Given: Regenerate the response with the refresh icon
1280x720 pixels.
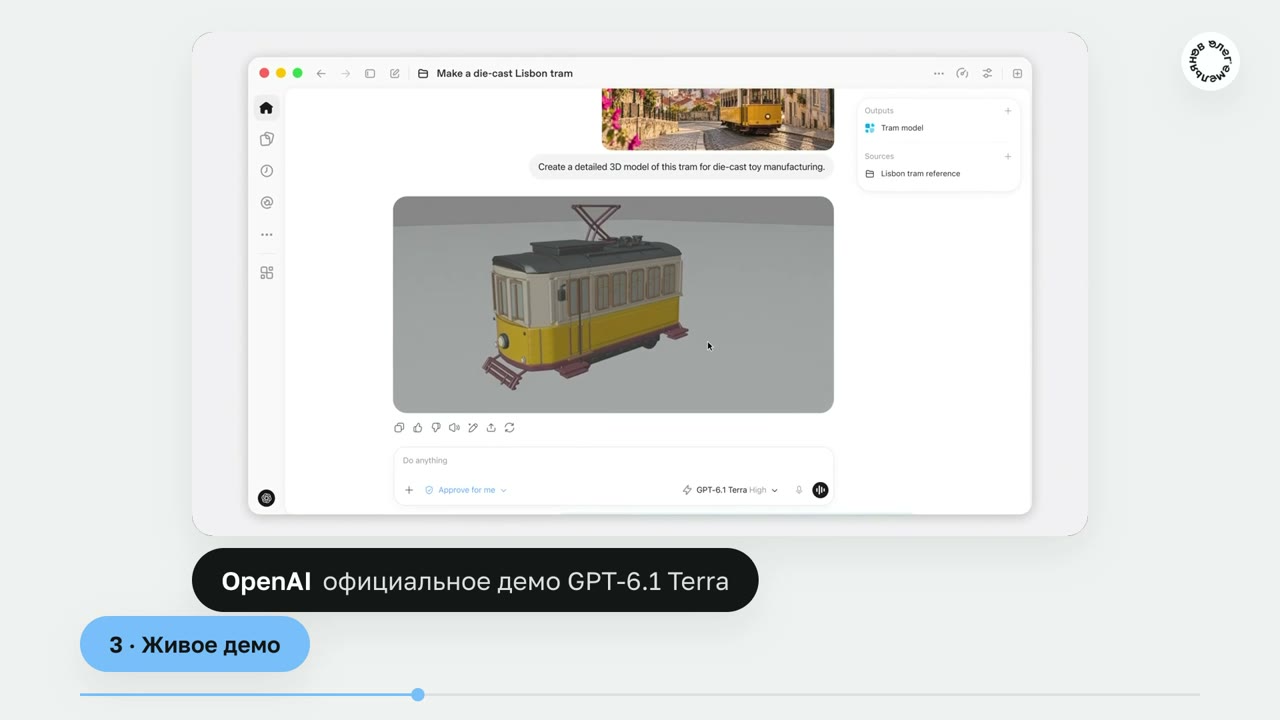Looking at the screenshot, I should 509,427.
